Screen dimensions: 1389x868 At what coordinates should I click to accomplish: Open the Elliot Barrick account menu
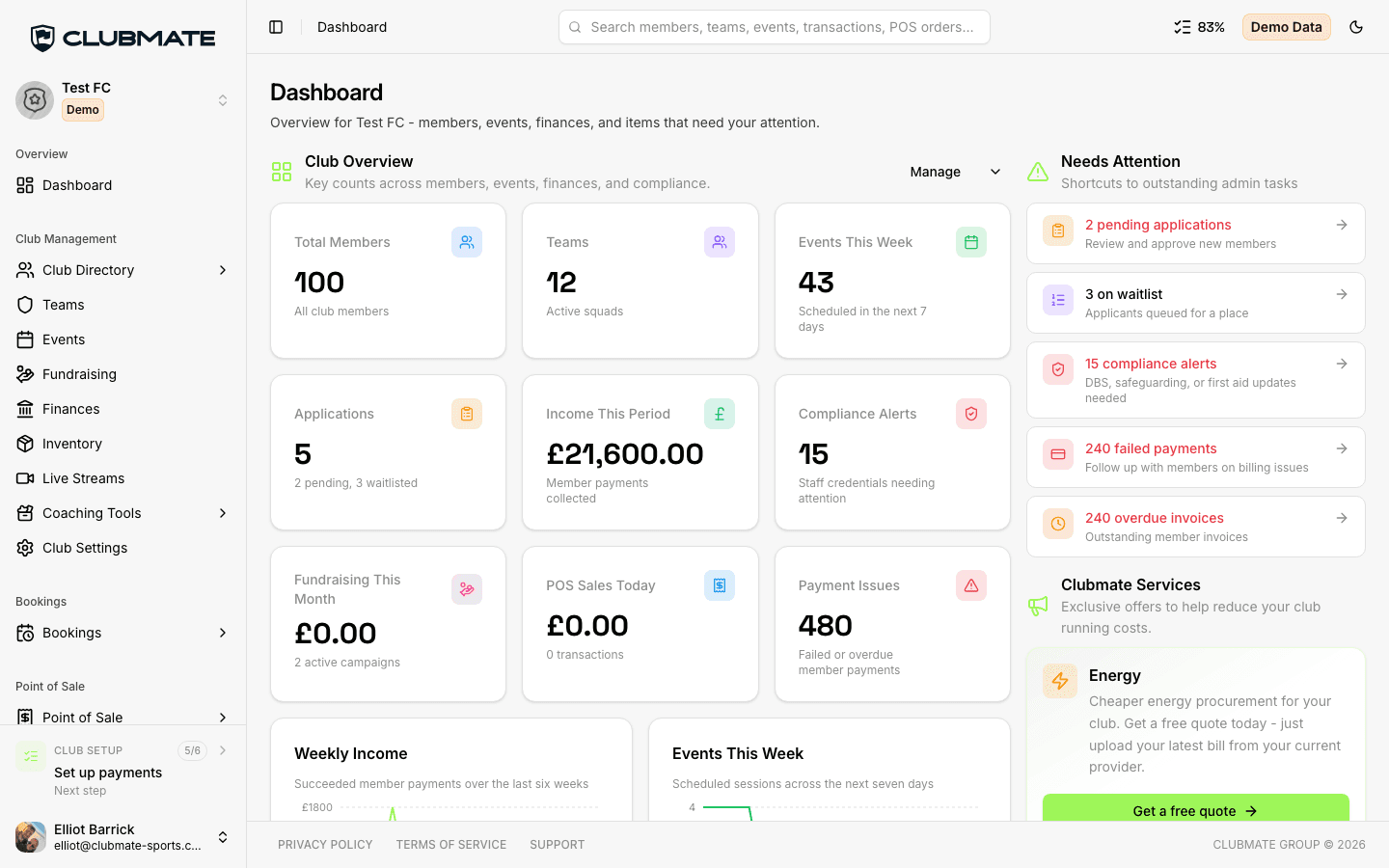pos(123,837)
